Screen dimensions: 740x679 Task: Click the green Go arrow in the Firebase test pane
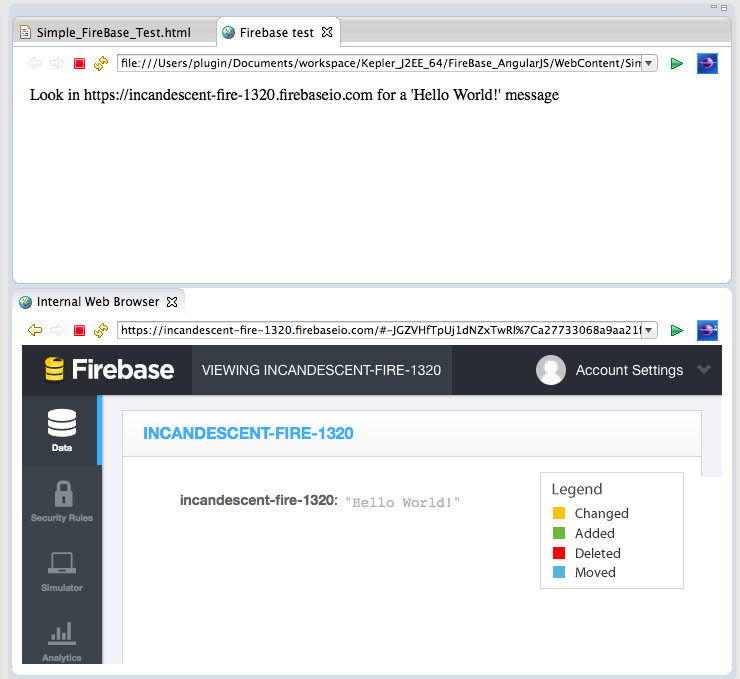677,64
